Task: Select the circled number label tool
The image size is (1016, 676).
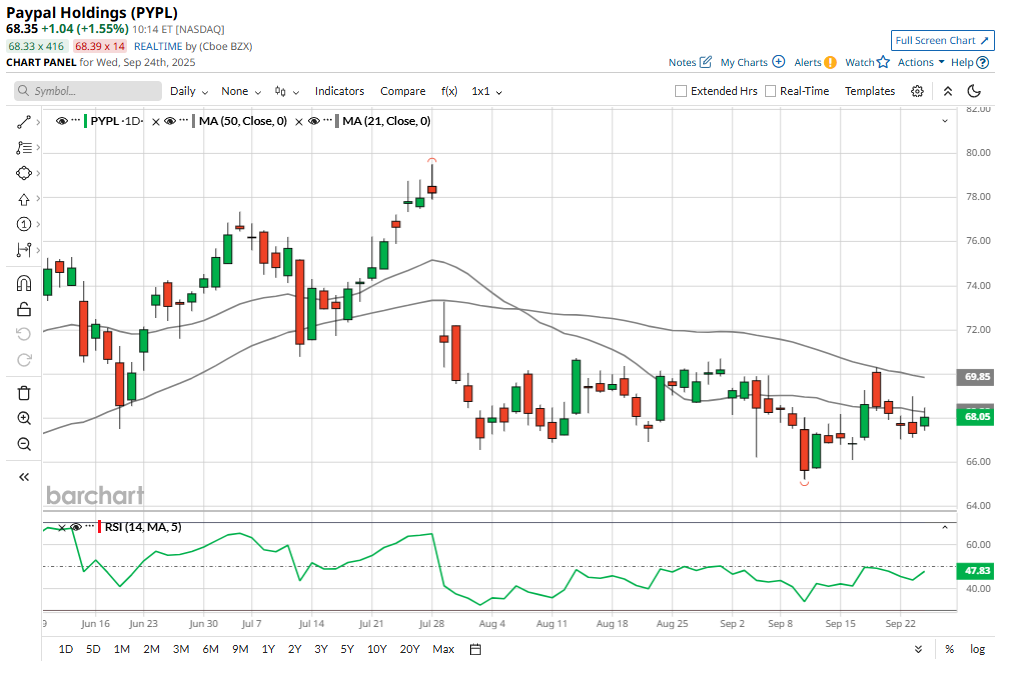Action: 24,224
